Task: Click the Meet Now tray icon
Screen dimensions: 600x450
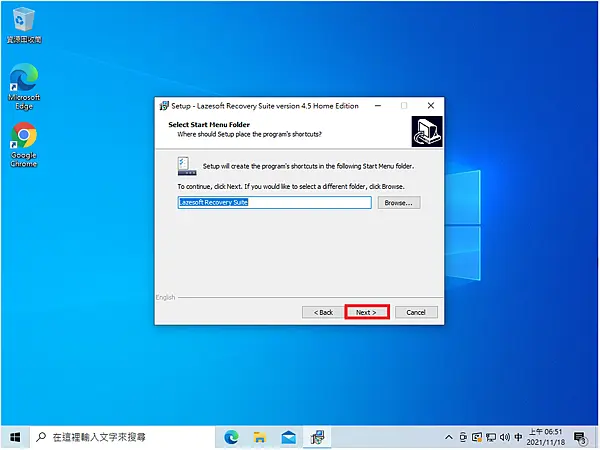Action: 463,437
